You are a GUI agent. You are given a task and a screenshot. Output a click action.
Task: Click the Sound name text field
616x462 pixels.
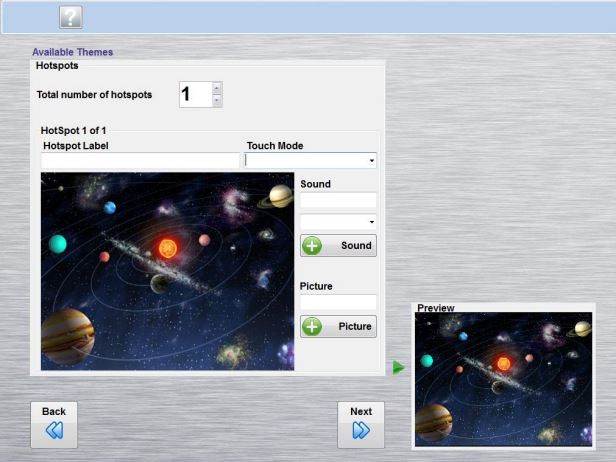click(x=338, y=200)
